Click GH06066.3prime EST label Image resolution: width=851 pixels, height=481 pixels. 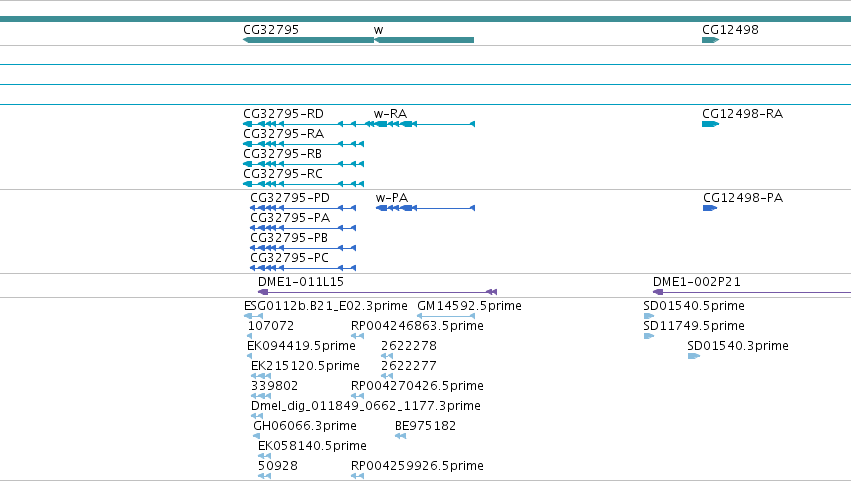tap(305, 427)
